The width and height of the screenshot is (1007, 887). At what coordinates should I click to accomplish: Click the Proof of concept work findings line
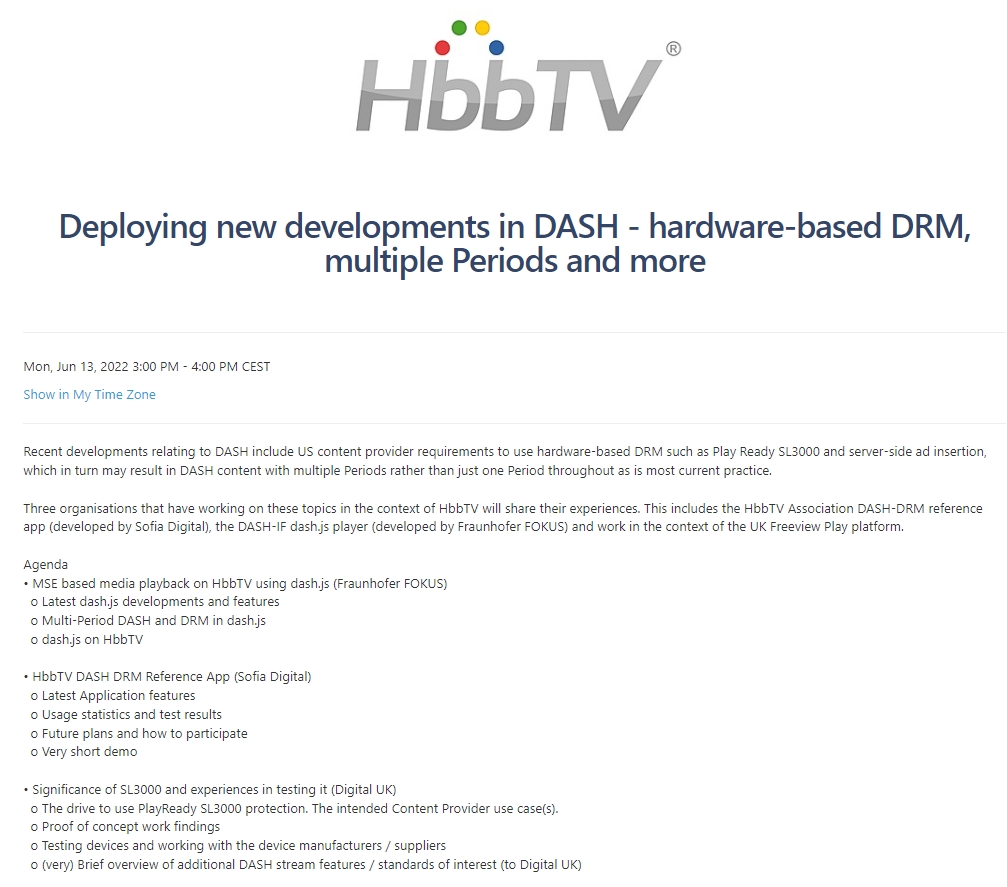127,826
